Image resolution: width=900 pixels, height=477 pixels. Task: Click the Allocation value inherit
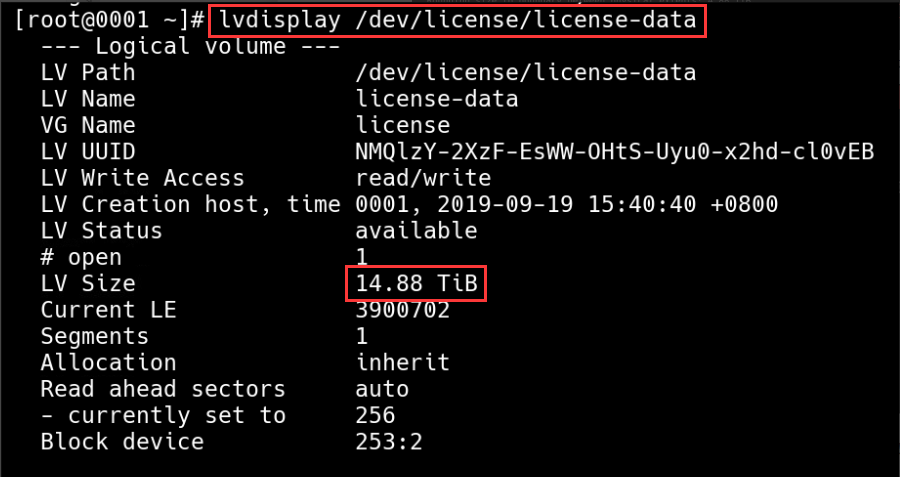403,362
